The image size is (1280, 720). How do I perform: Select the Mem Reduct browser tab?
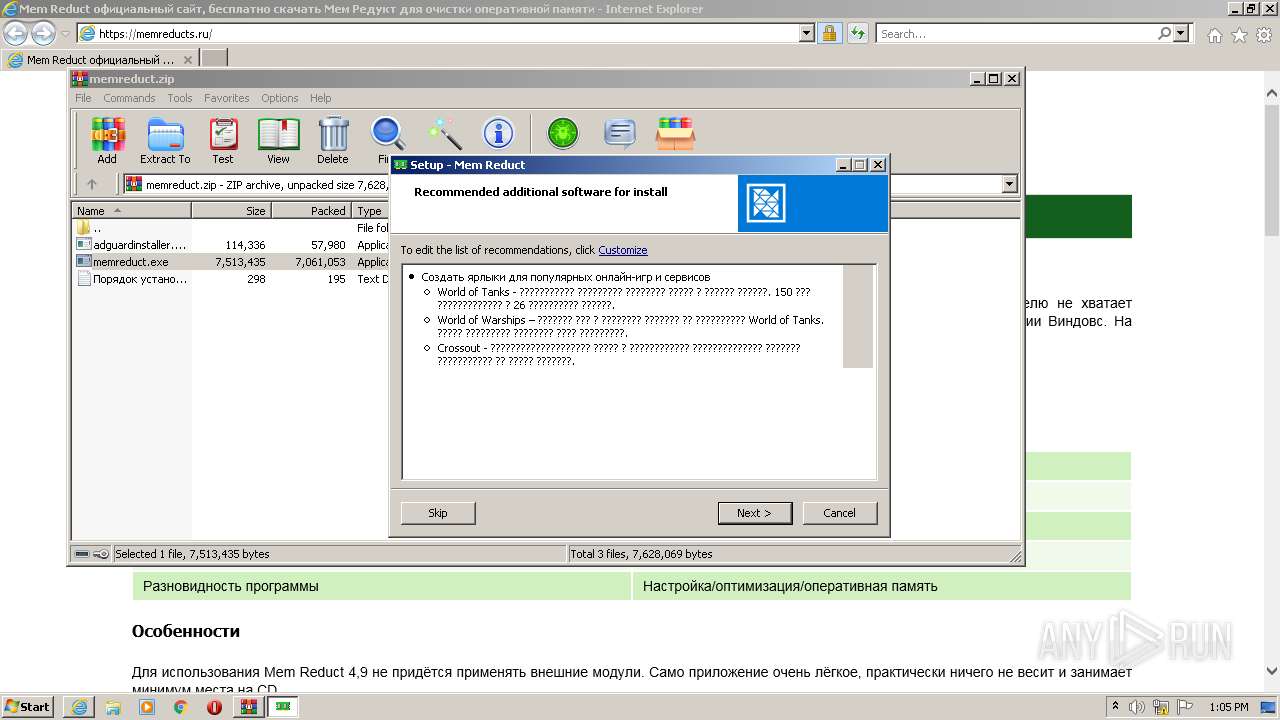(x=100, y=59)
